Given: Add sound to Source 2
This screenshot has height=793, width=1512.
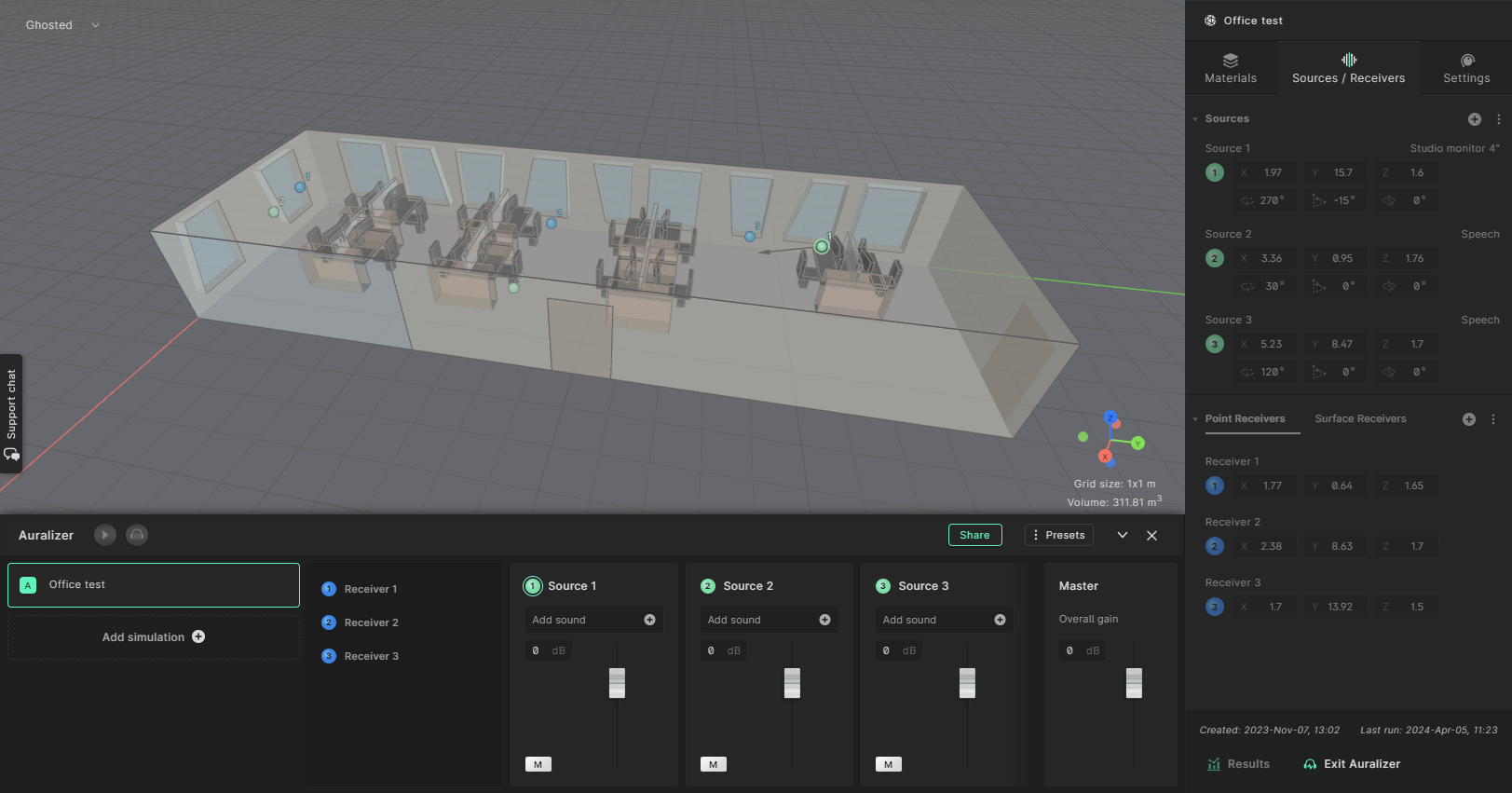Looking at the screenshot, I should tap(768, 620).
